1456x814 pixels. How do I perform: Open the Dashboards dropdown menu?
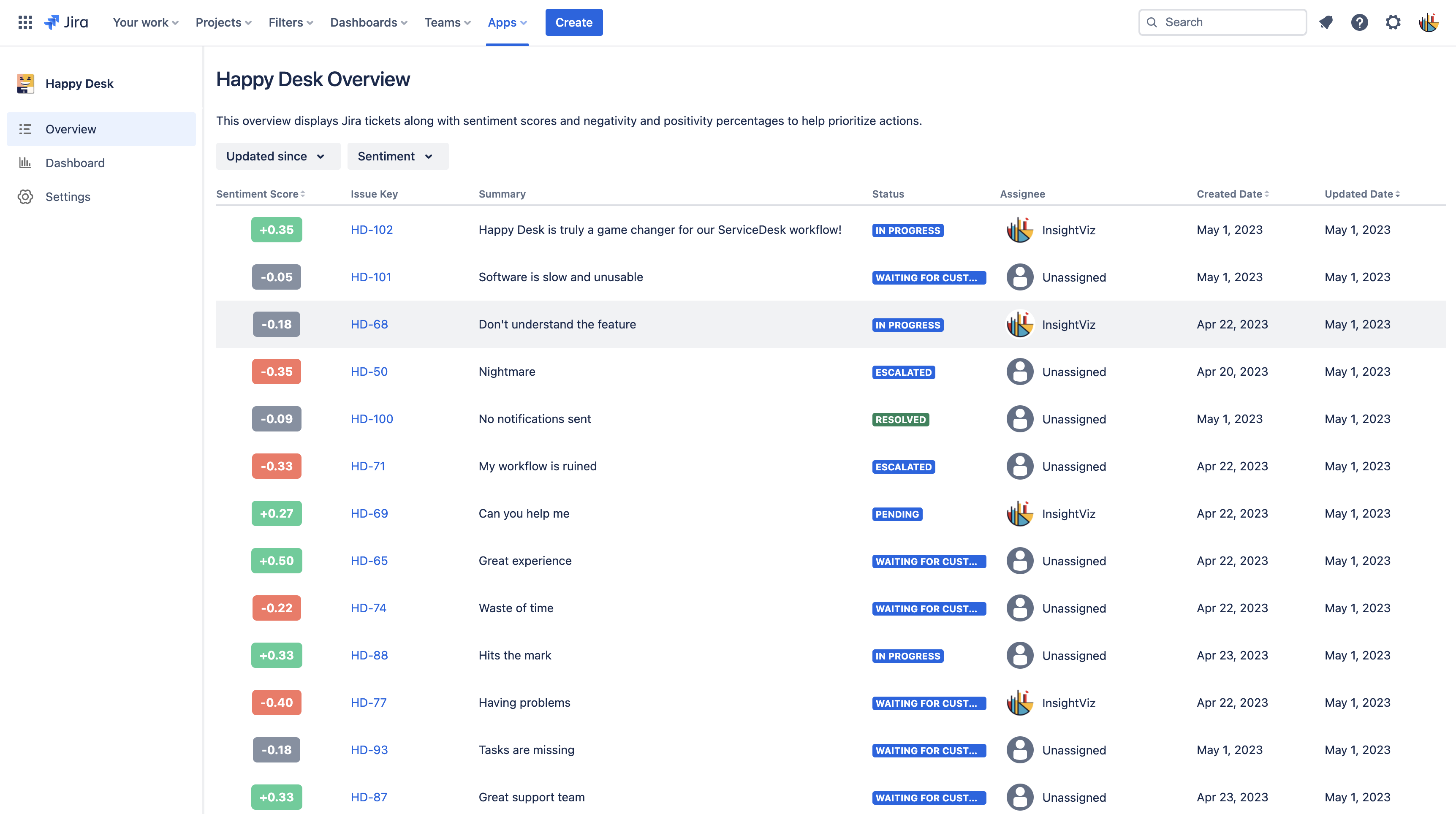369,23
